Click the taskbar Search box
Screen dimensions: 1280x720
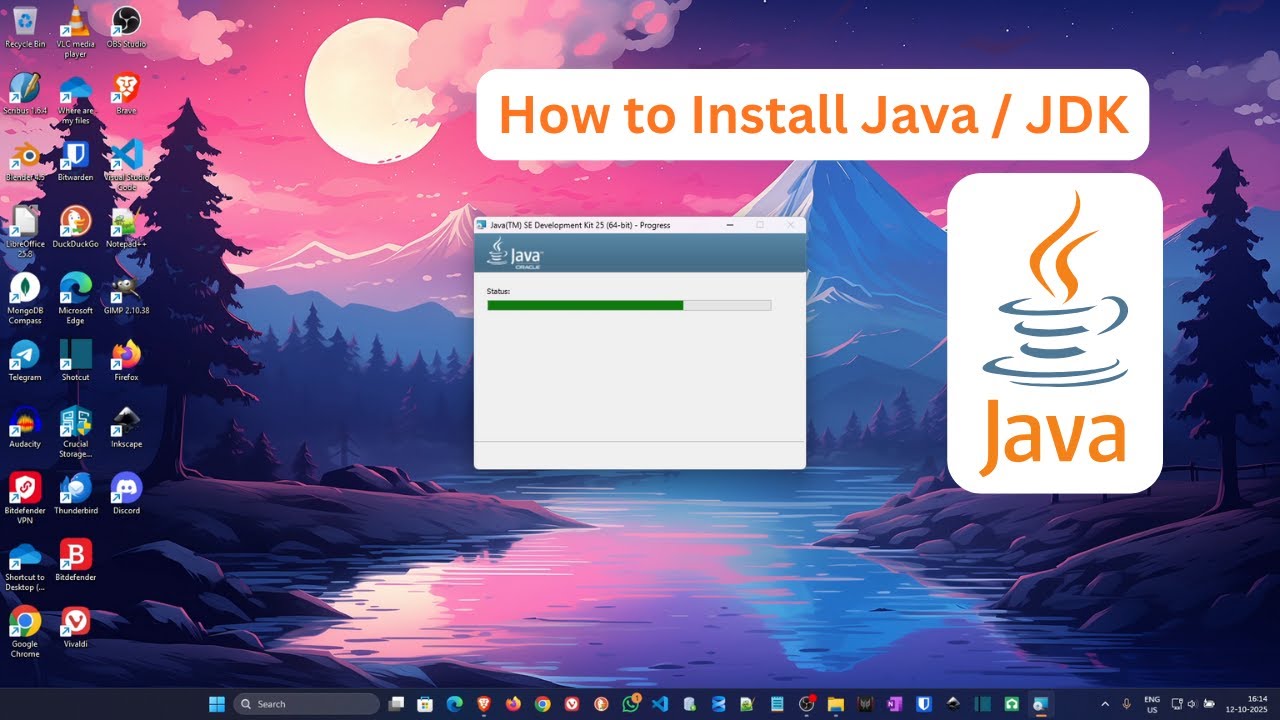(x=307, y=704)
